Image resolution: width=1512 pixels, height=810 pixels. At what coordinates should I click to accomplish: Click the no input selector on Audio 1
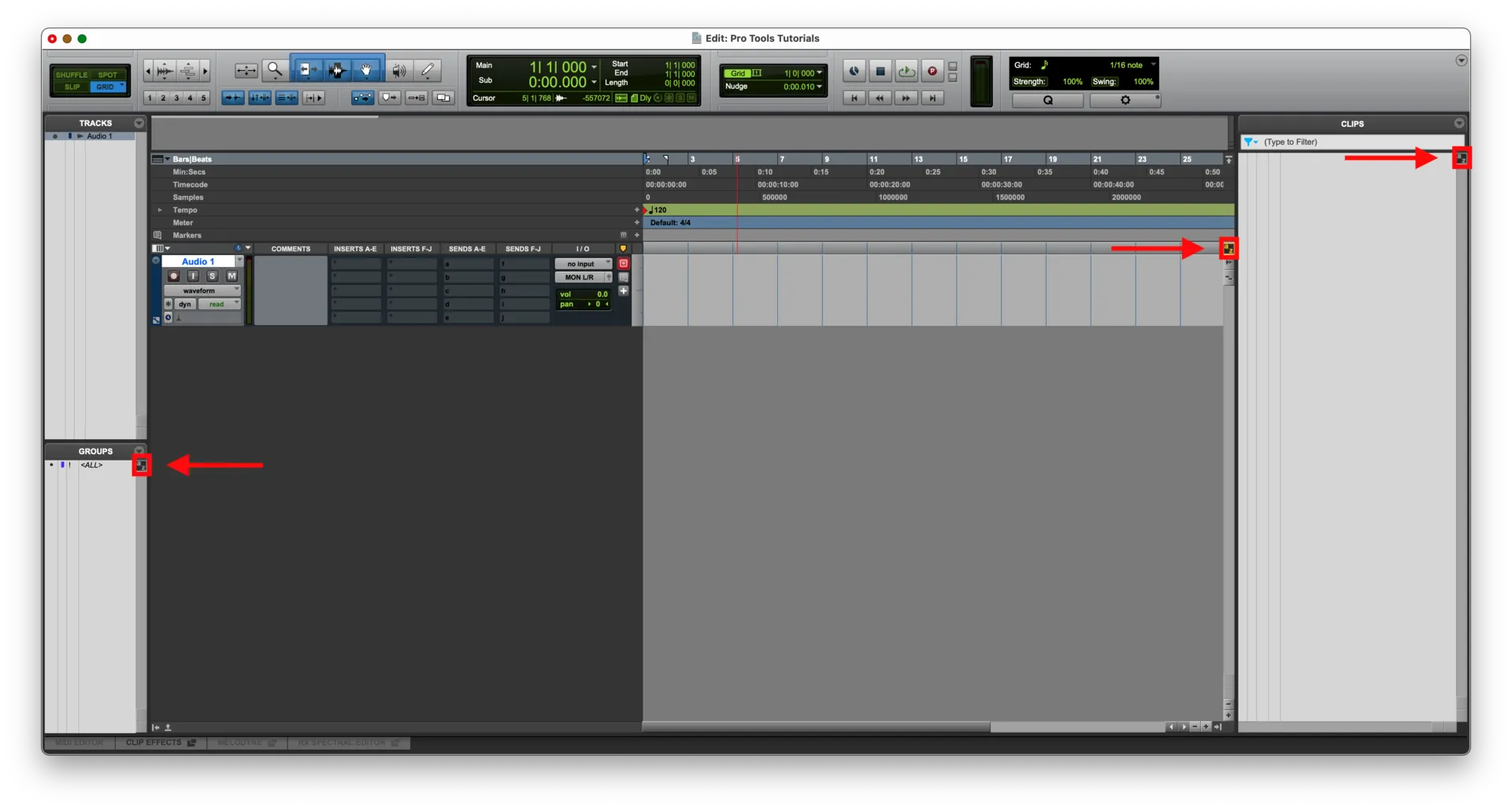583,263
